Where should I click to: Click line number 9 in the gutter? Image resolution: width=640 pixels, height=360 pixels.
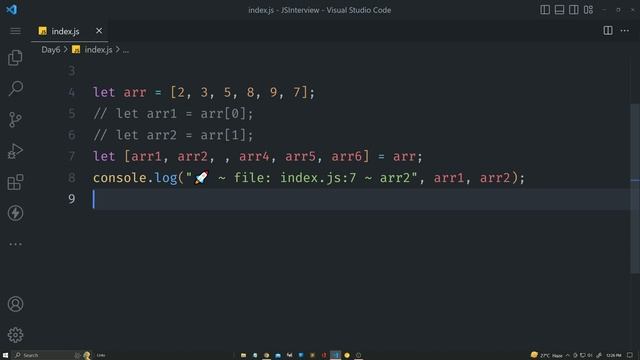point(72,199)
